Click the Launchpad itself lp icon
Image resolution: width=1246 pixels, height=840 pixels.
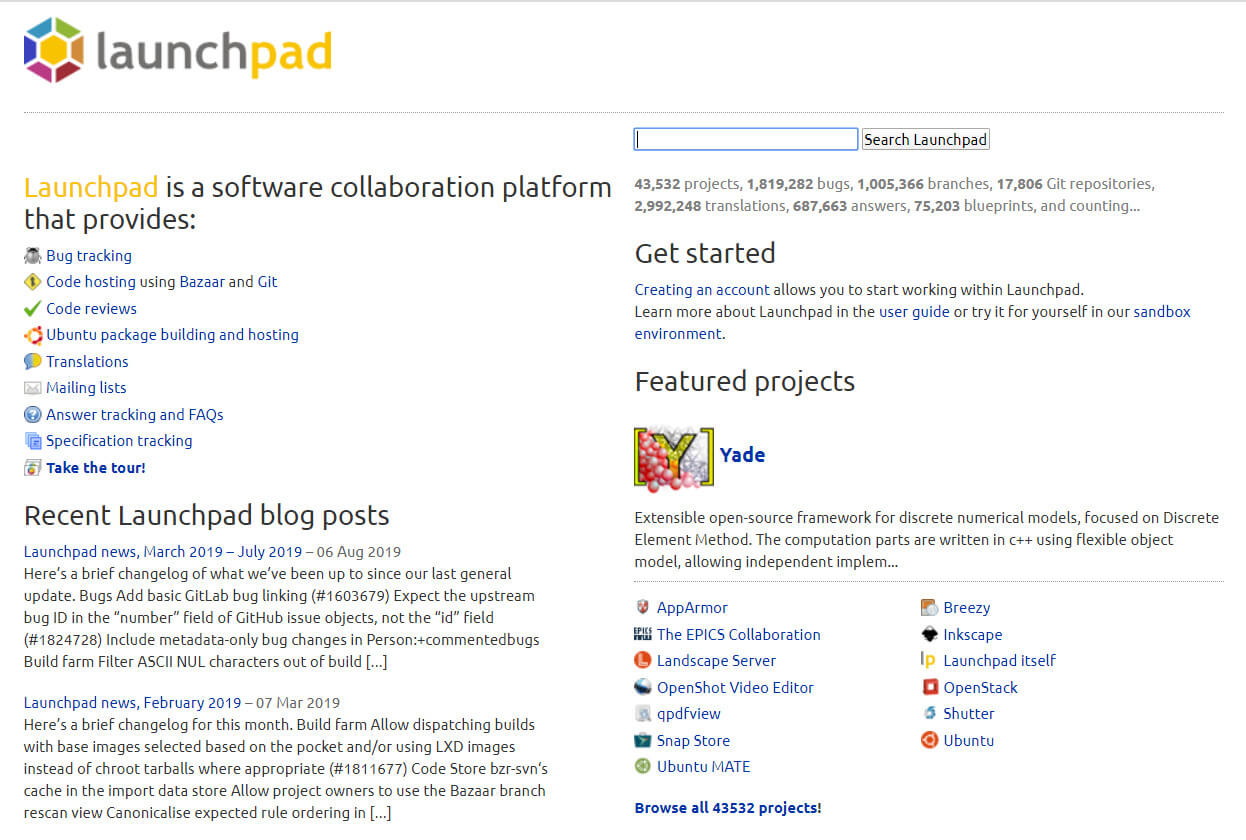point(929,661)
